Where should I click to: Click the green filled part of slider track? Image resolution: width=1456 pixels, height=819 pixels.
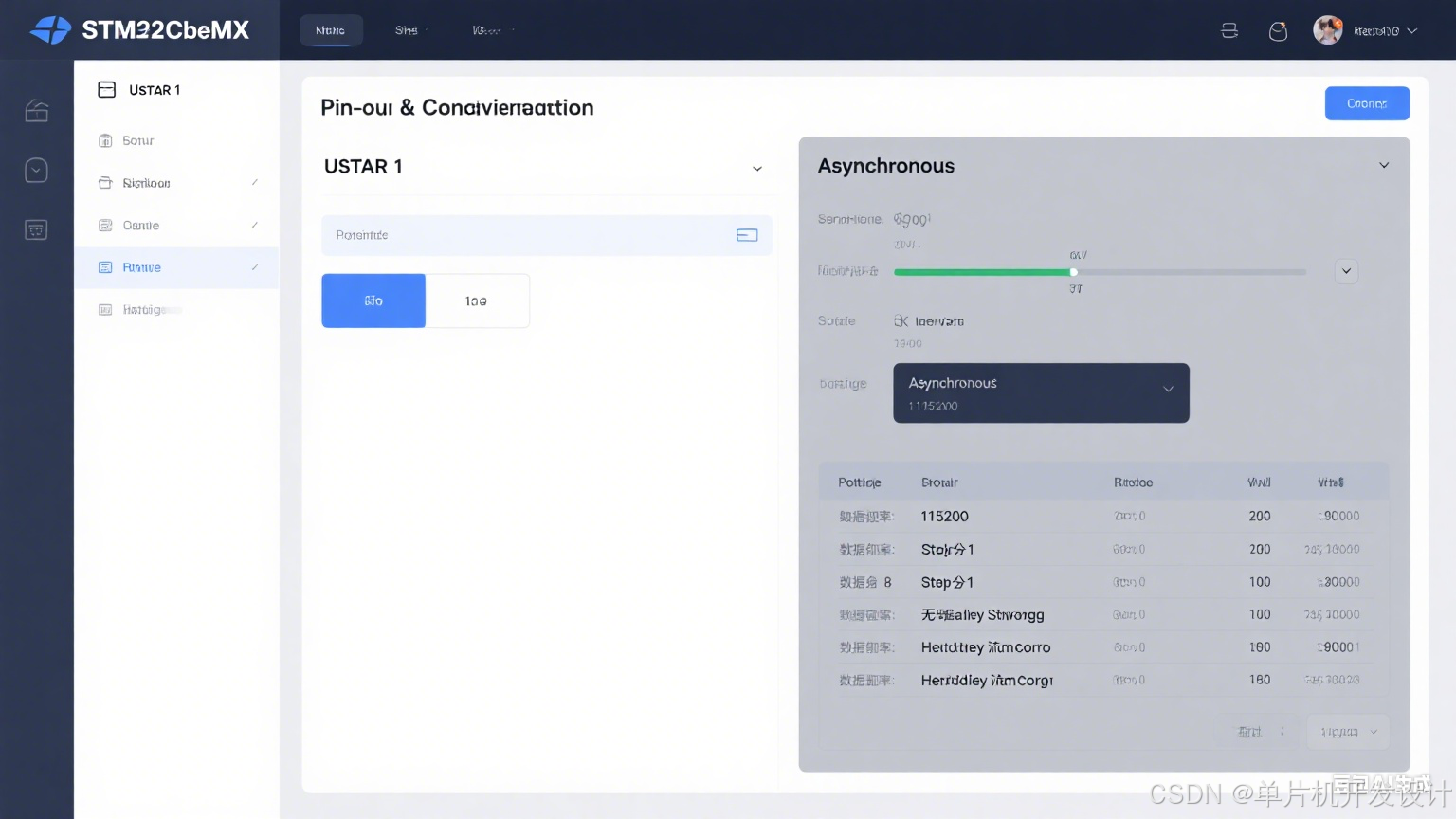pos(981,272)
